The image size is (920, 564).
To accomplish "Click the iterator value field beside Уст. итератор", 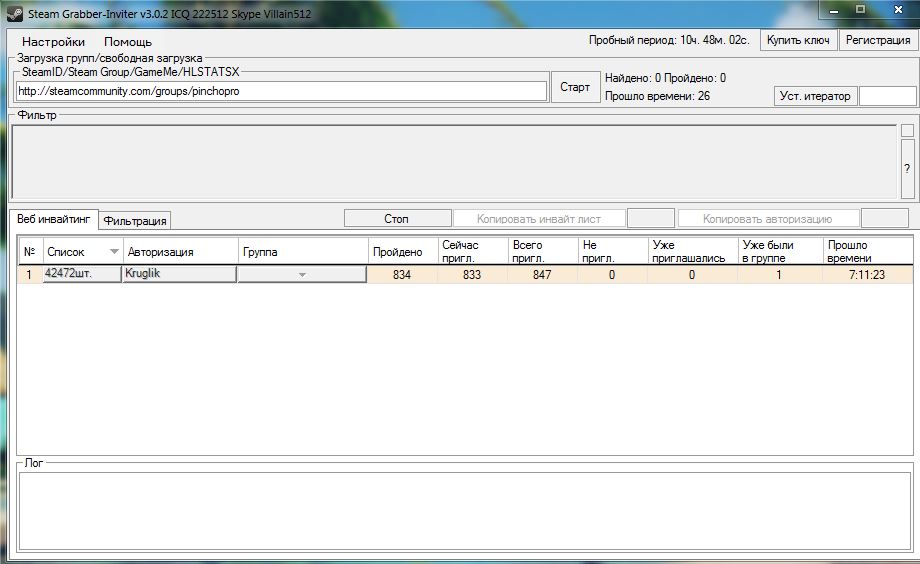I will click(x=888, y=96).
